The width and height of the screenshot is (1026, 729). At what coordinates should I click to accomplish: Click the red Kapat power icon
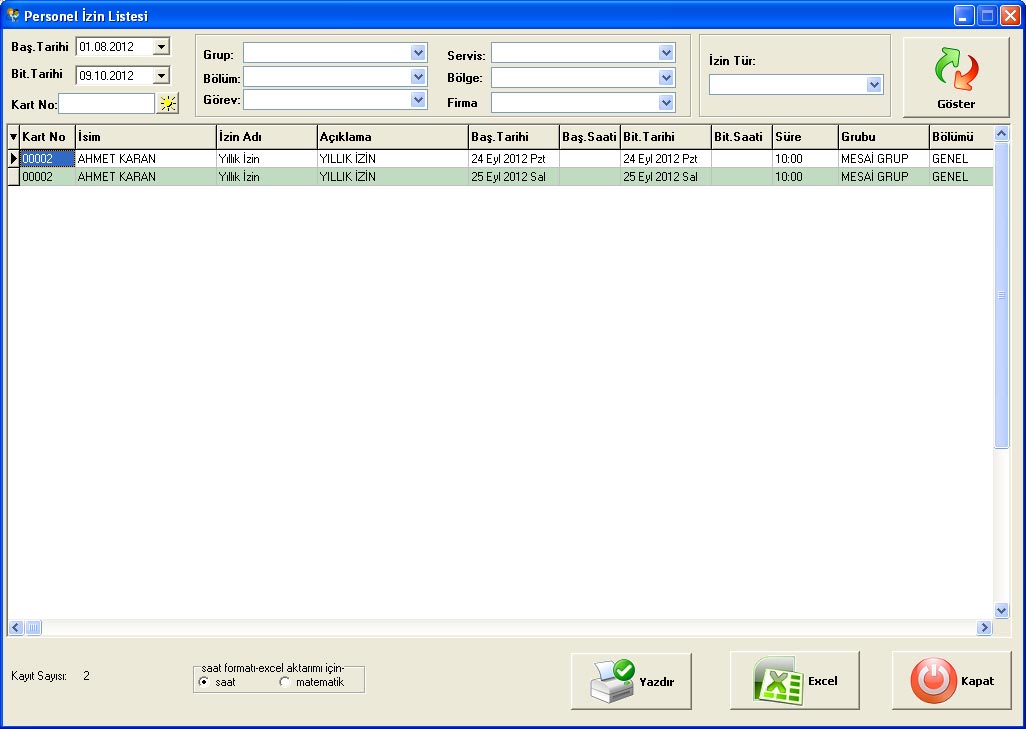point(932,681)
